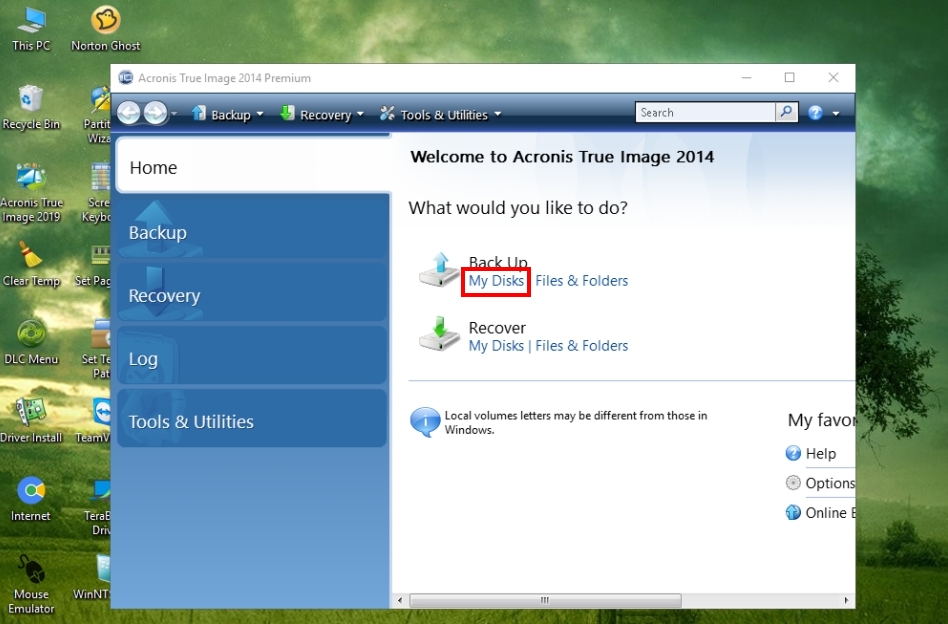Go forward with the right arrow button

[155, 112]
